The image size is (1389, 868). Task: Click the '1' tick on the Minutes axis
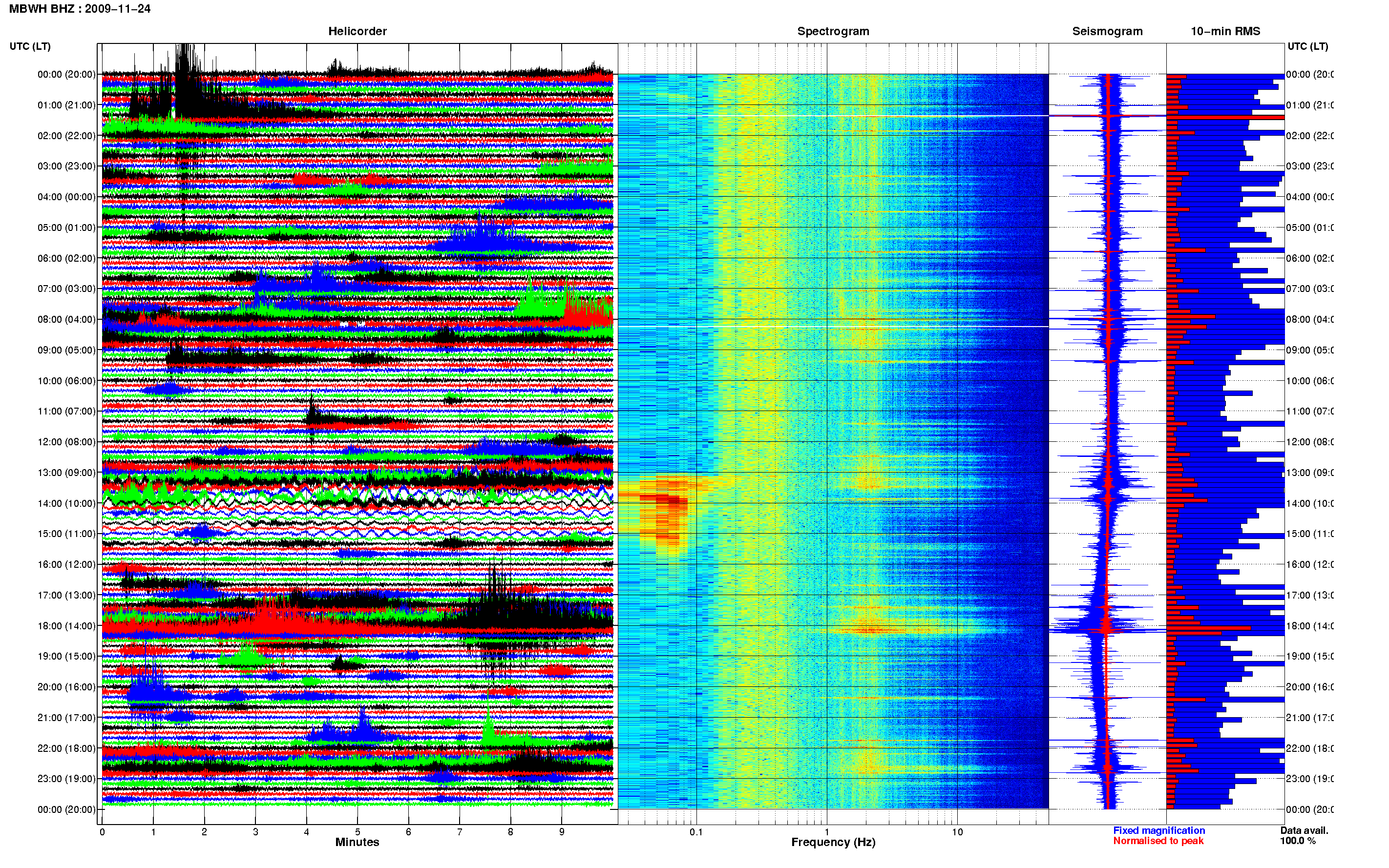153,832
